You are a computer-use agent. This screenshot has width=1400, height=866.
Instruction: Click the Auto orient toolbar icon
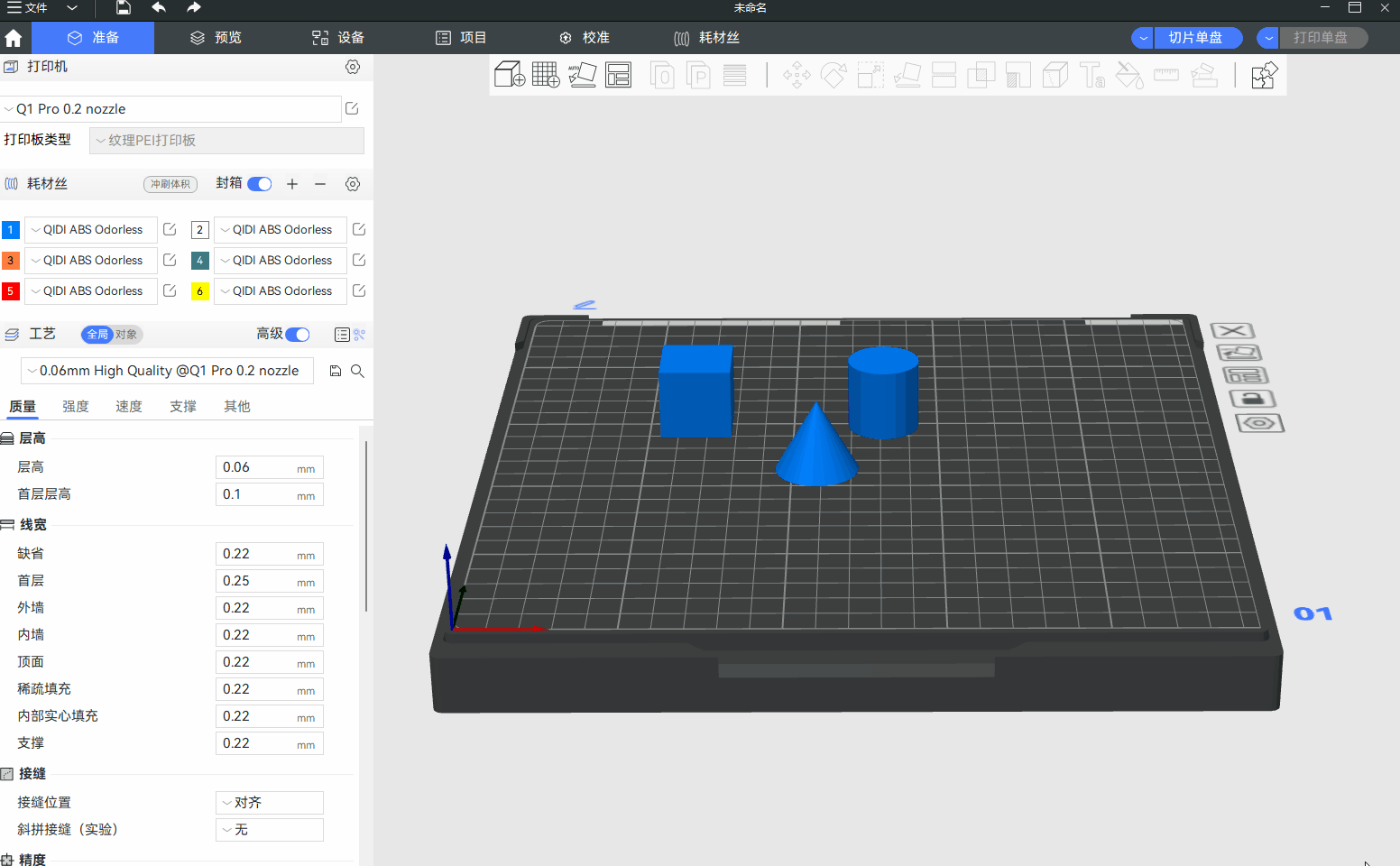click(582, 75)
